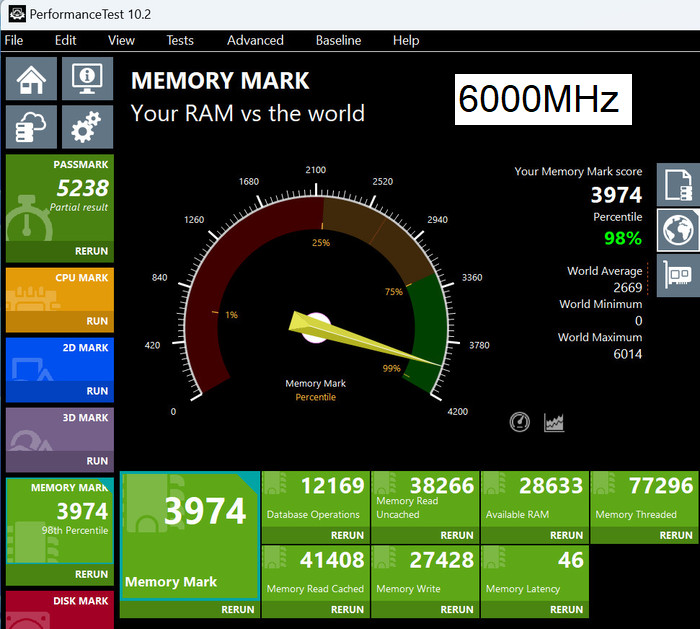Image resolution: width=700 pixels, height=629 pixels.
Task: Select the Memory Mark 98th Percentile tile
Action: (x=60, y=521)
